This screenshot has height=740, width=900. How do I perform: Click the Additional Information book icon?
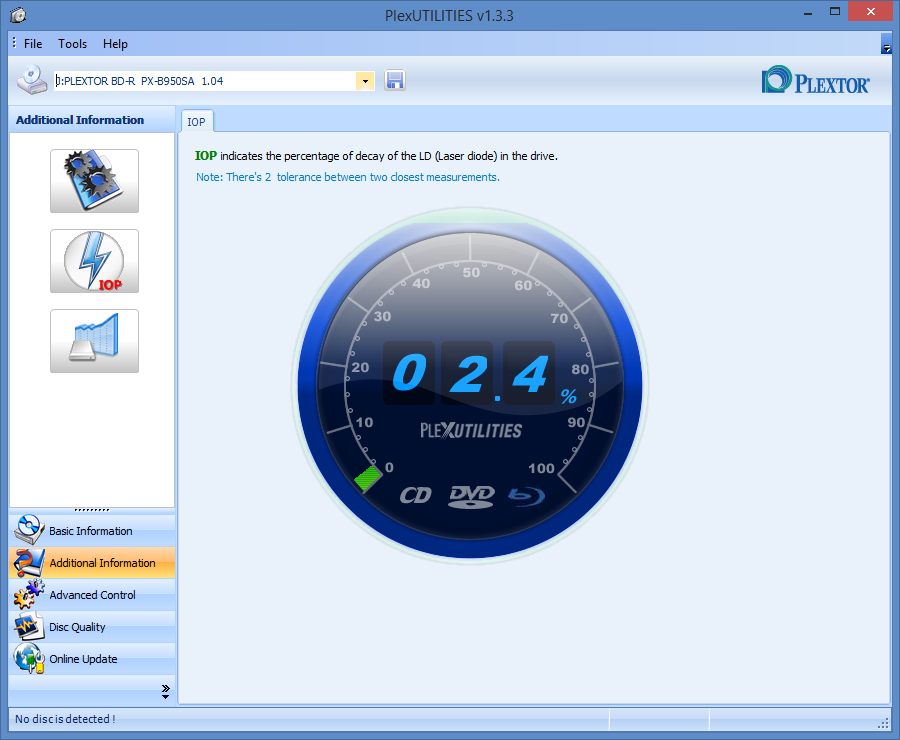click(29, 563)
